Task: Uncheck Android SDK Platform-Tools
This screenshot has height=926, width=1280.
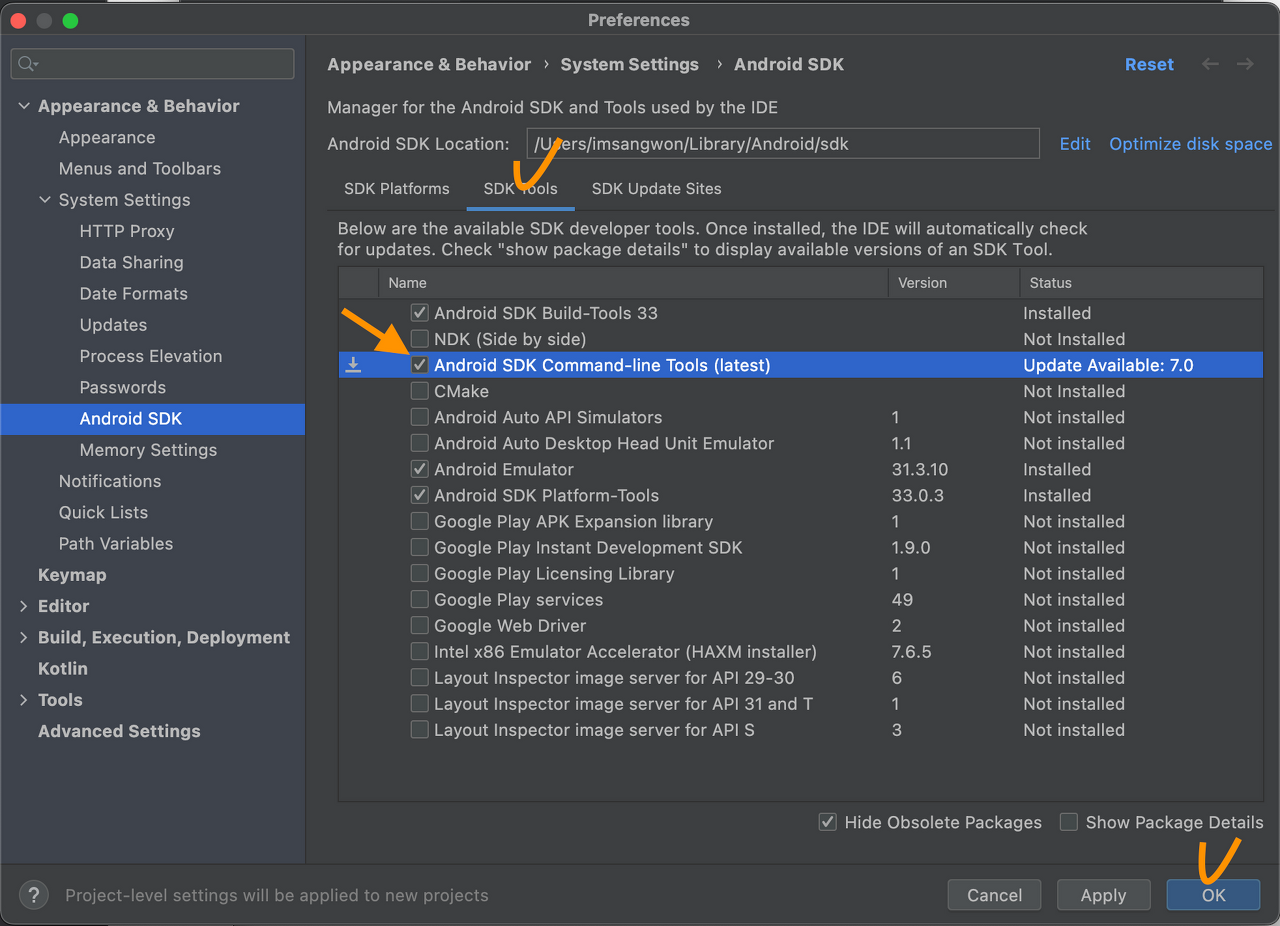Action: tap(420, 495)
